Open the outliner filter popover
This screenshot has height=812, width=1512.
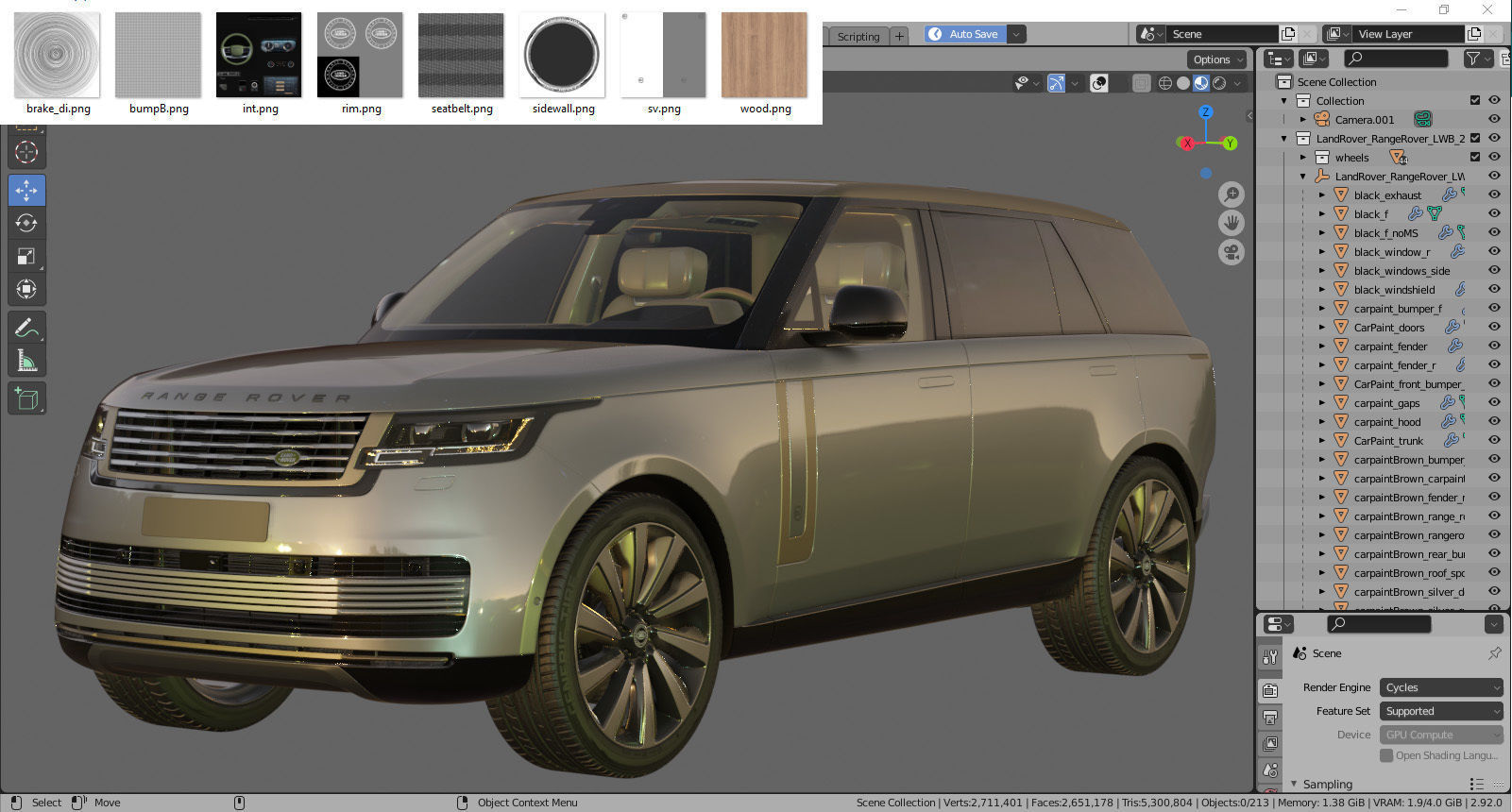click(x=1478, y=59)
